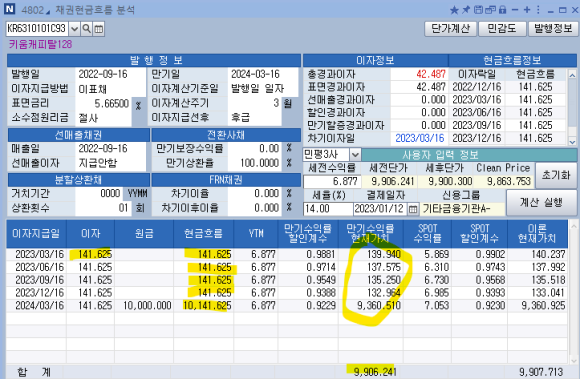
Task: Open the bond list grid icon beside search
Action: point(98,28)
